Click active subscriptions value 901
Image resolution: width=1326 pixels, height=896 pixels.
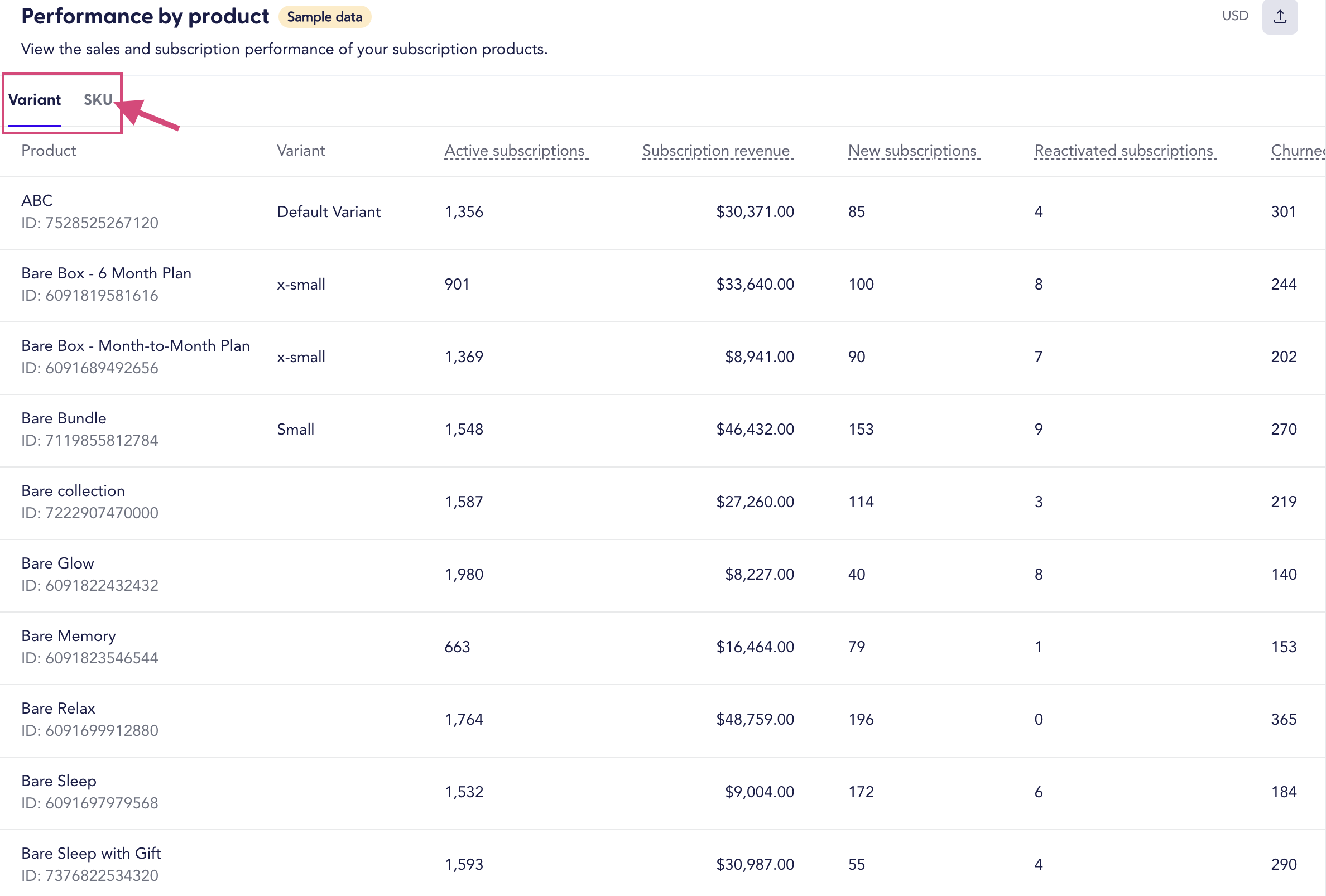point(457,285)
